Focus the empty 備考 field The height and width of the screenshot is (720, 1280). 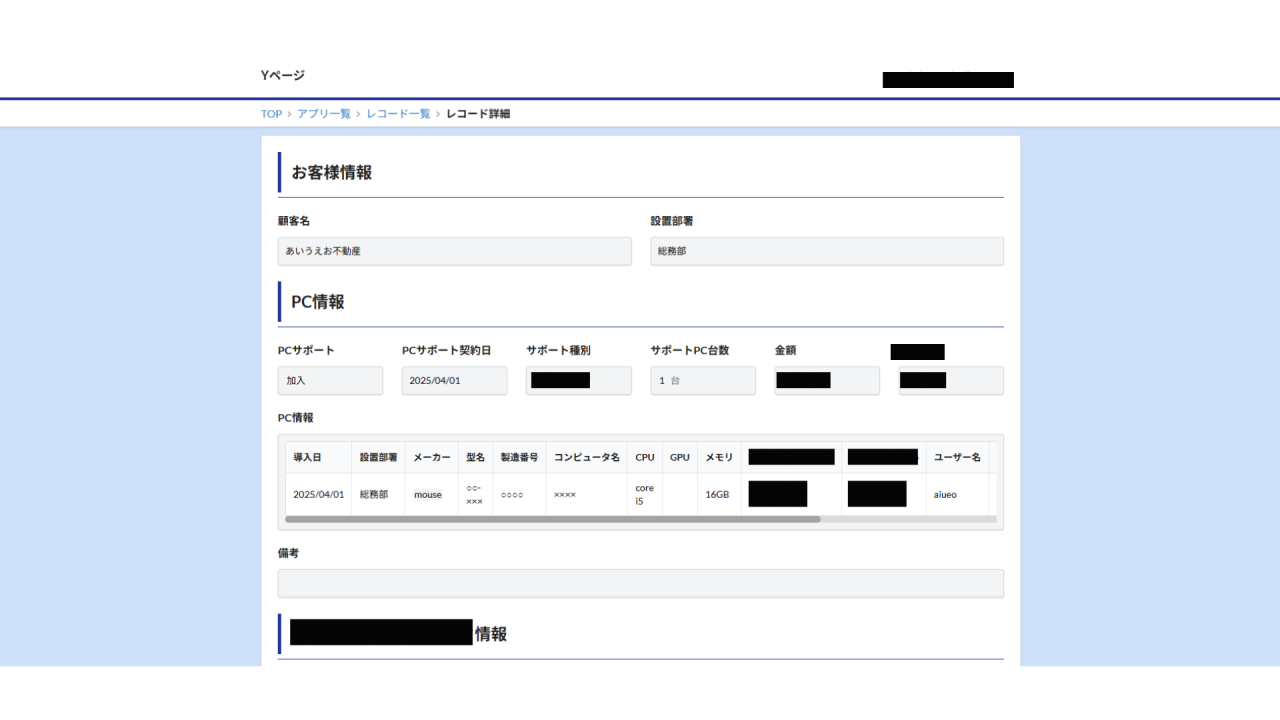click(640, 584)
